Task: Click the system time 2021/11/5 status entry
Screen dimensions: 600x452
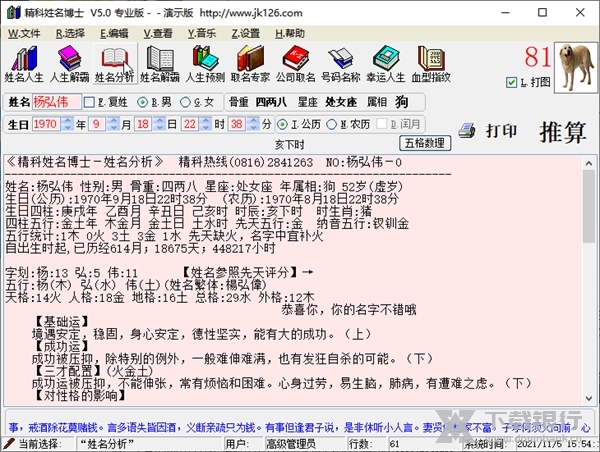Action: [557, 444]
